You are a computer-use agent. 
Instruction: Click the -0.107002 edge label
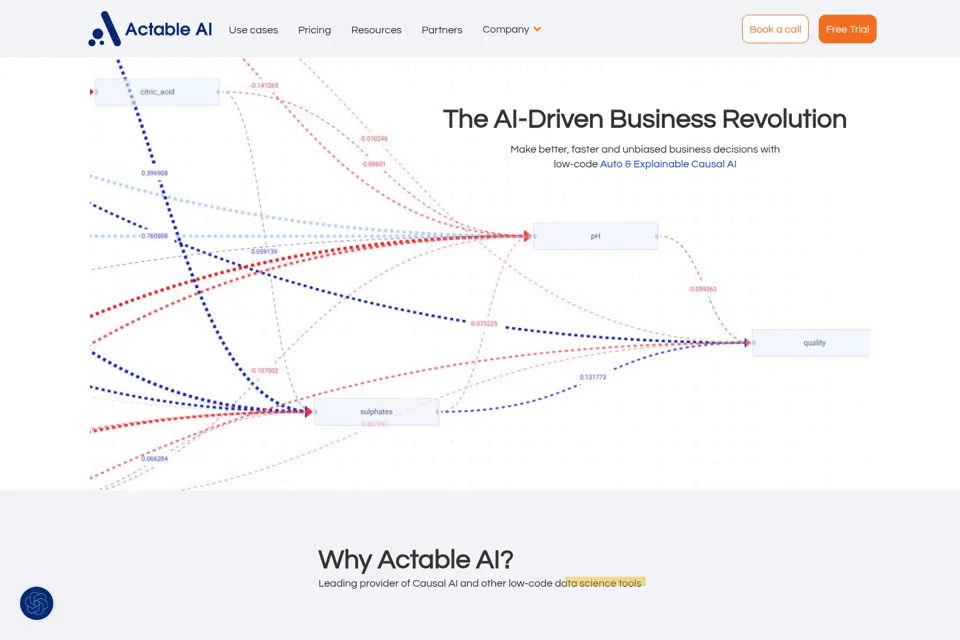264,371
